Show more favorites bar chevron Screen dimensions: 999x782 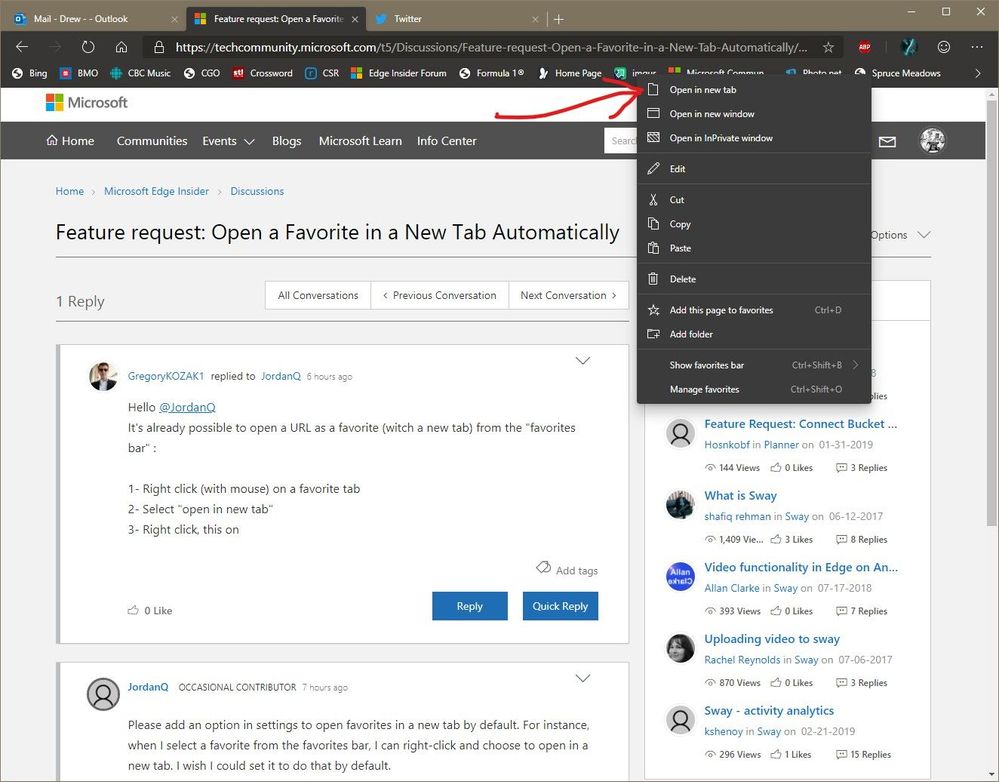tap(978, 73)
